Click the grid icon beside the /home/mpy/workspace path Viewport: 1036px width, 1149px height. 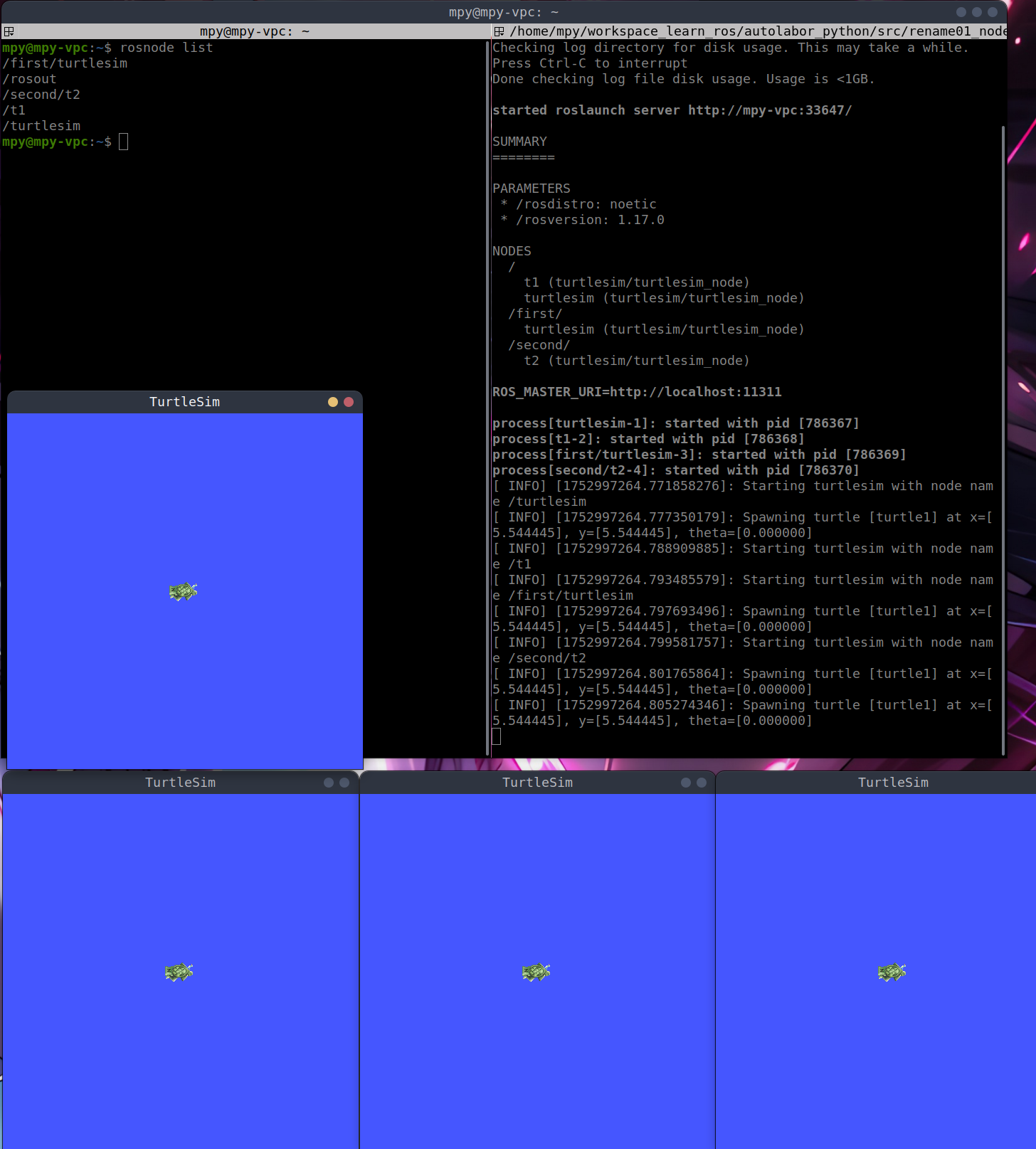(x=499, y=31)
